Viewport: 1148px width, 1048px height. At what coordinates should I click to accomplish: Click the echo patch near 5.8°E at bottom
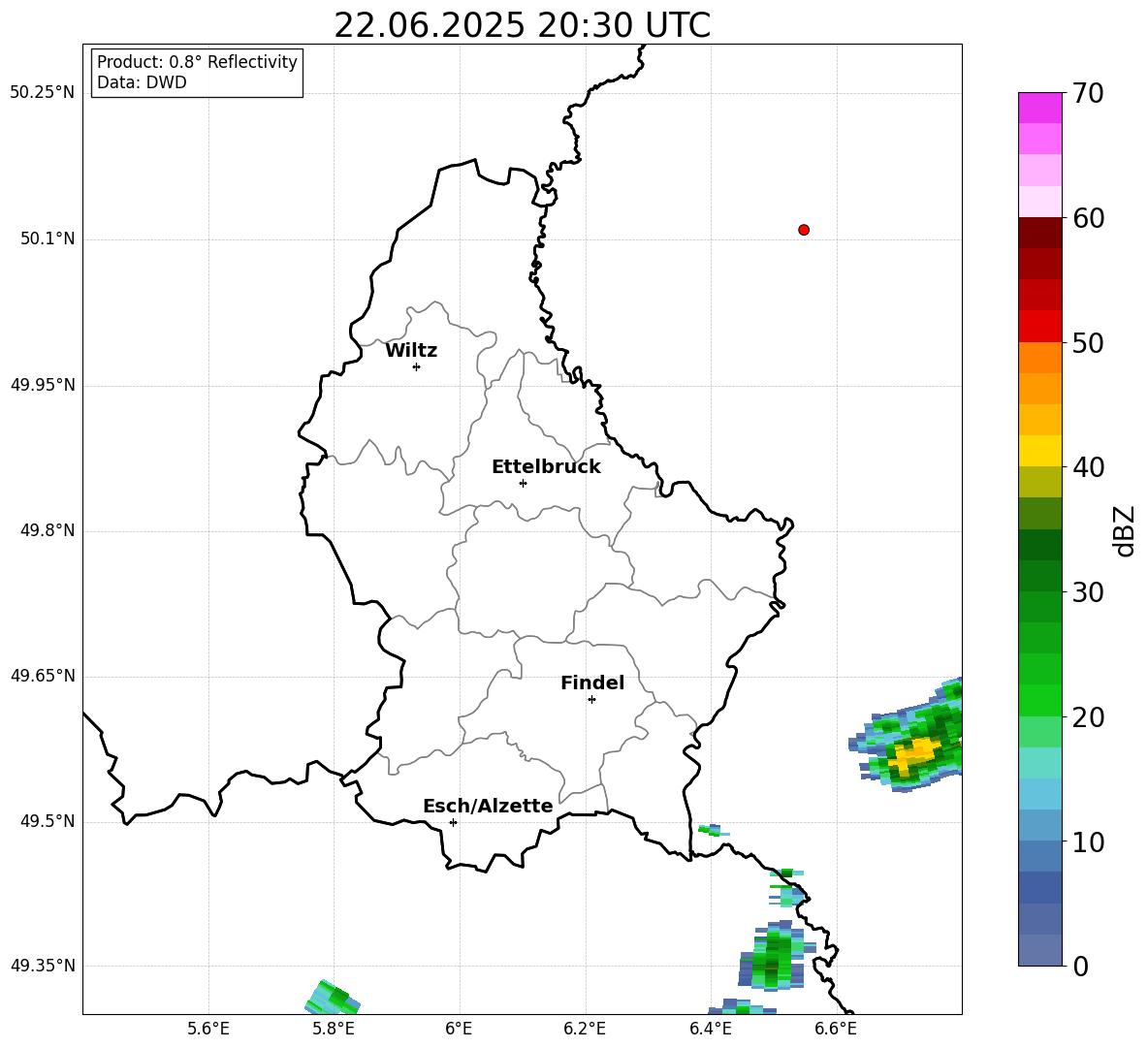(x=333, y=998)
